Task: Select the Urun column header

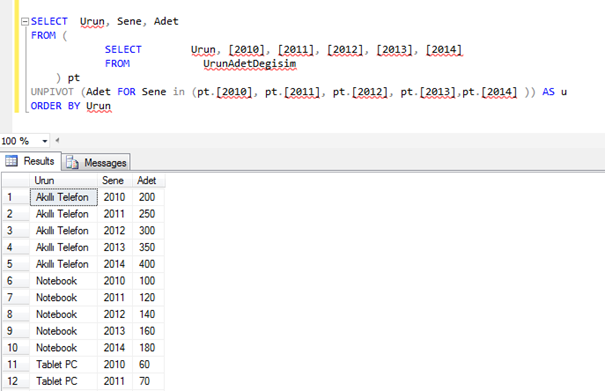Action: (x=63, y=181)
